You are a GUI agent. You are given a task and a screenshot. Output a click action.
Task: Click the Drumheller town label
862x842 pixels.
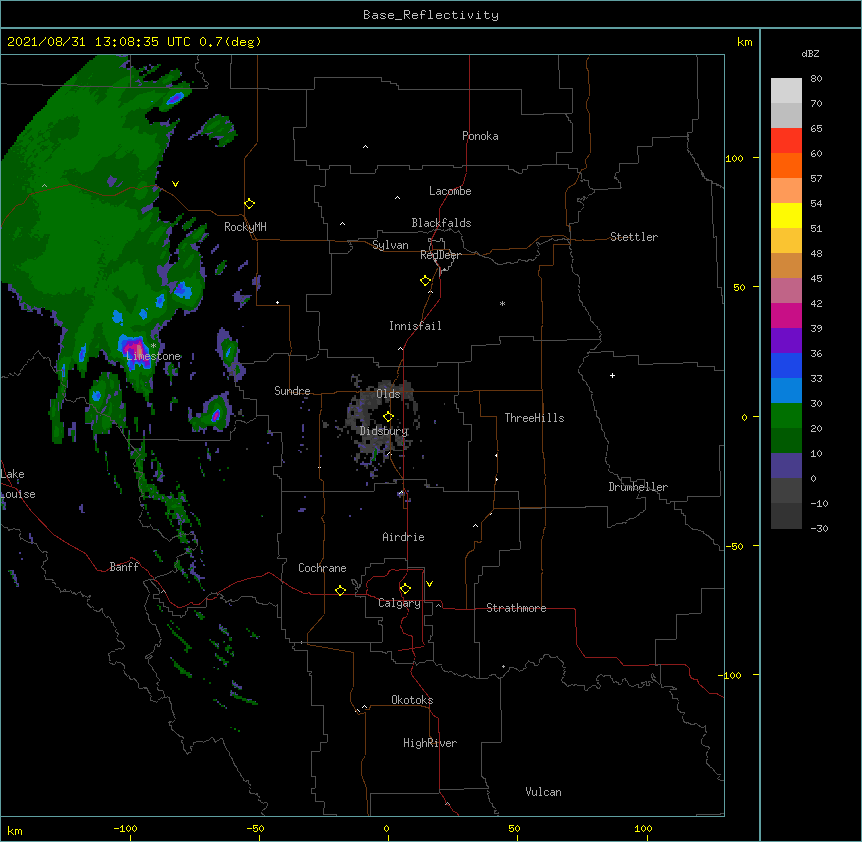click(638, 487)
